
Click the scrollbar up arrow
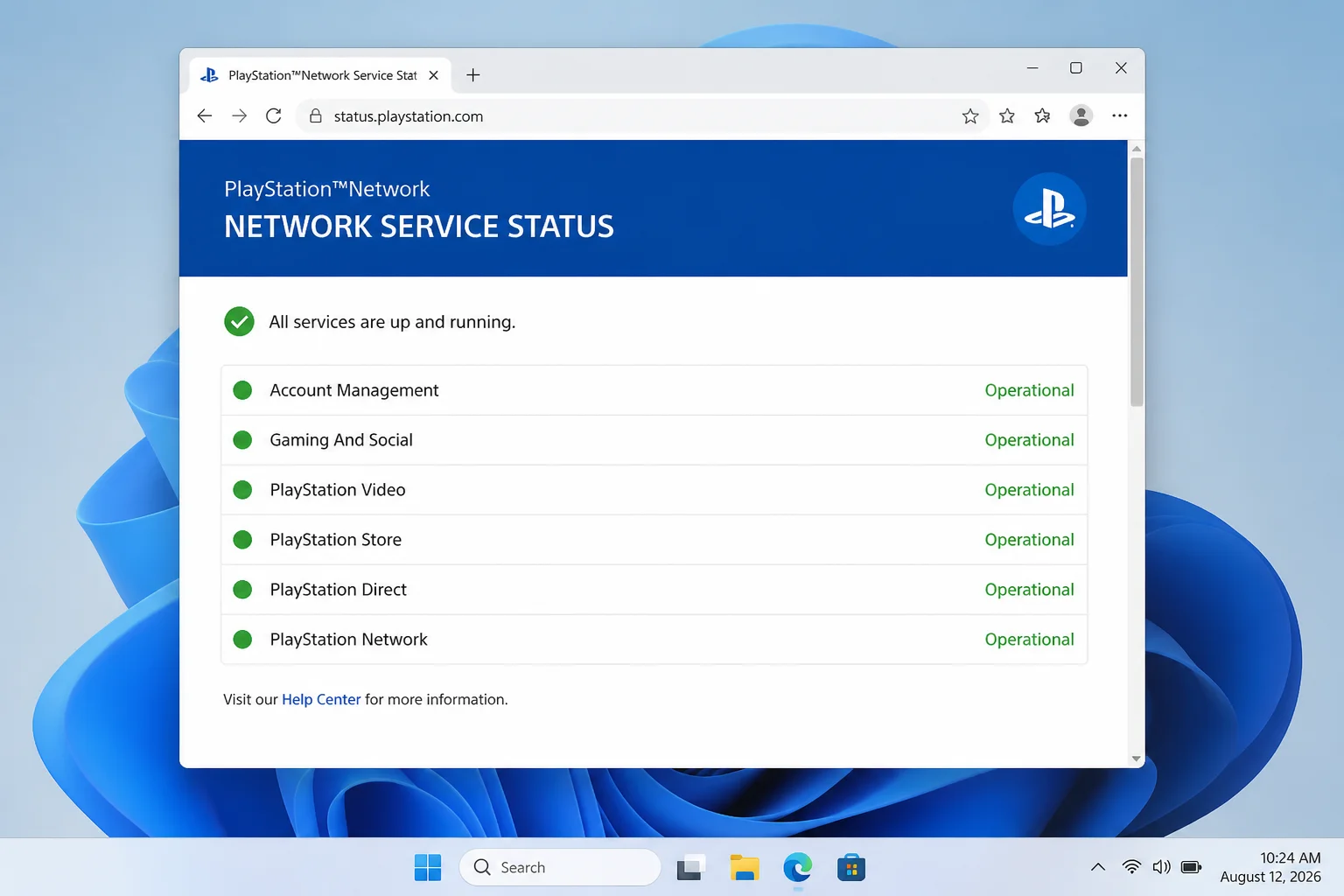[x=1137, y=149]
